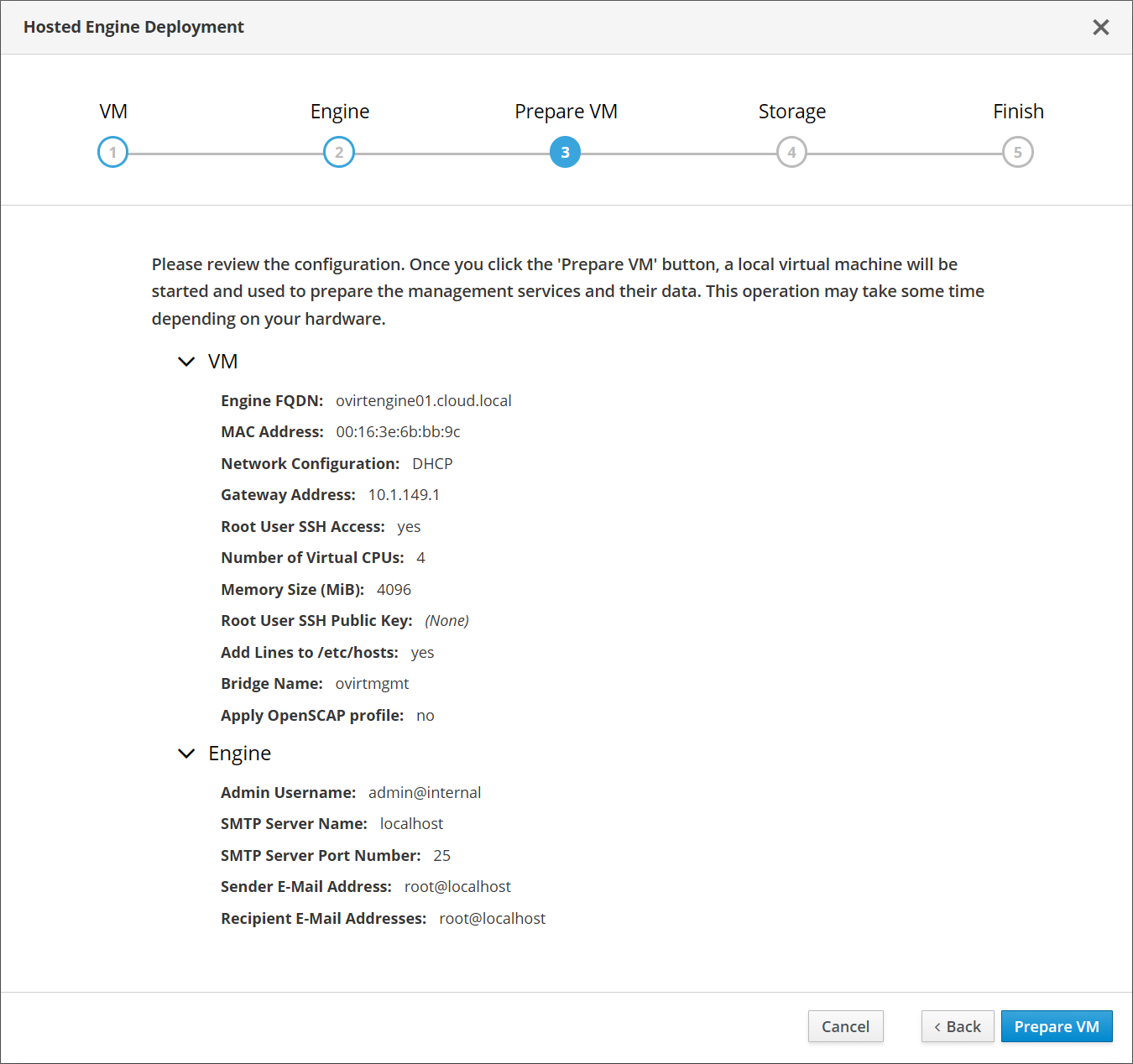Click the MAC Address value
Image resolution: width=1133 pixels, height=1064 pixels.
398,432
